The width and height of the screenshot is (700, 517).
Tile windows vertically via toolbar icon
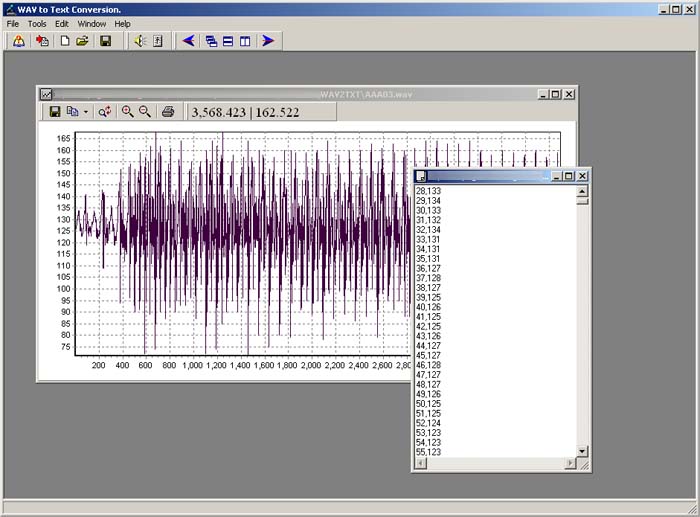tap(245, 41)
